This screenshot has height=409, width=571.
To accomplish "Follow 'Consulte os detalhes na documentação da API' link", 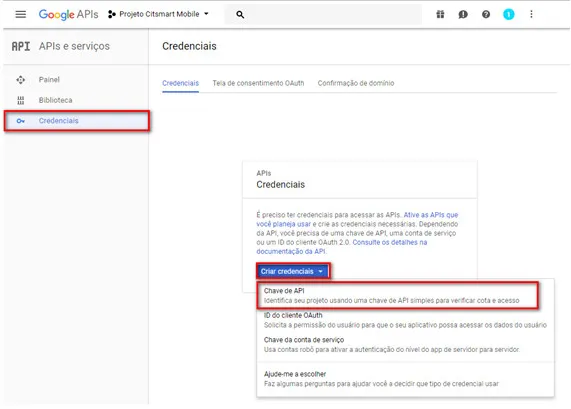I will point(342,247).
